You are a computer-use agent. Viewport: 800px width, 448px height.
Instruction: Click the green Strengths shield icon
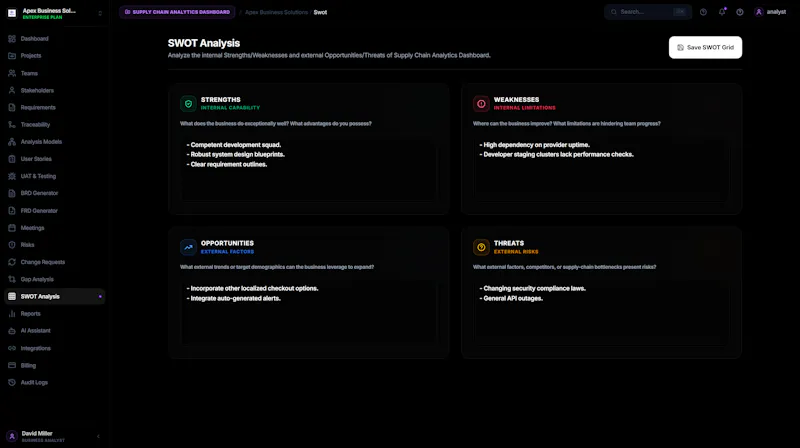pos(188,104)
